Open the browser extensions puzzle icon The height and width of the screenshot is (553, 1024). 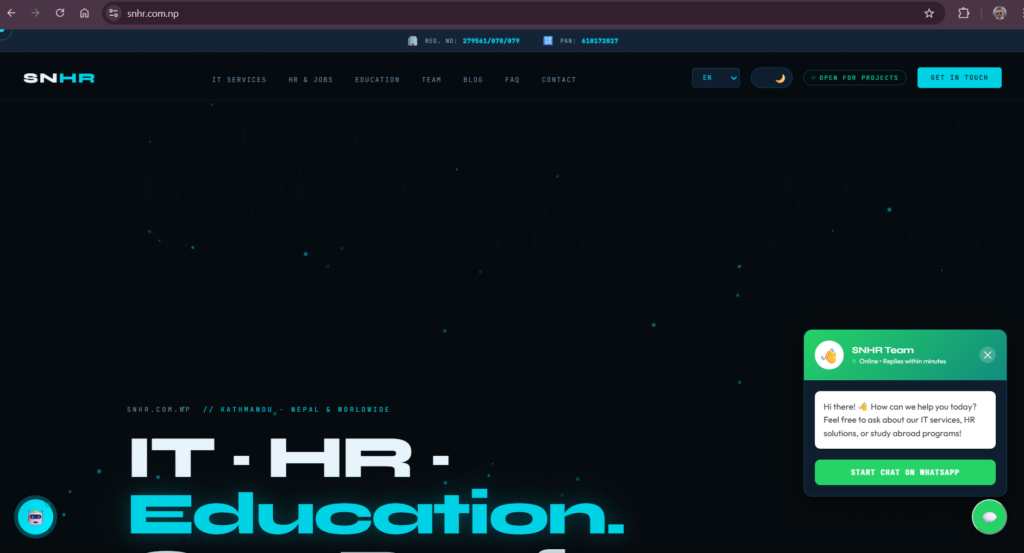[963, 13]
